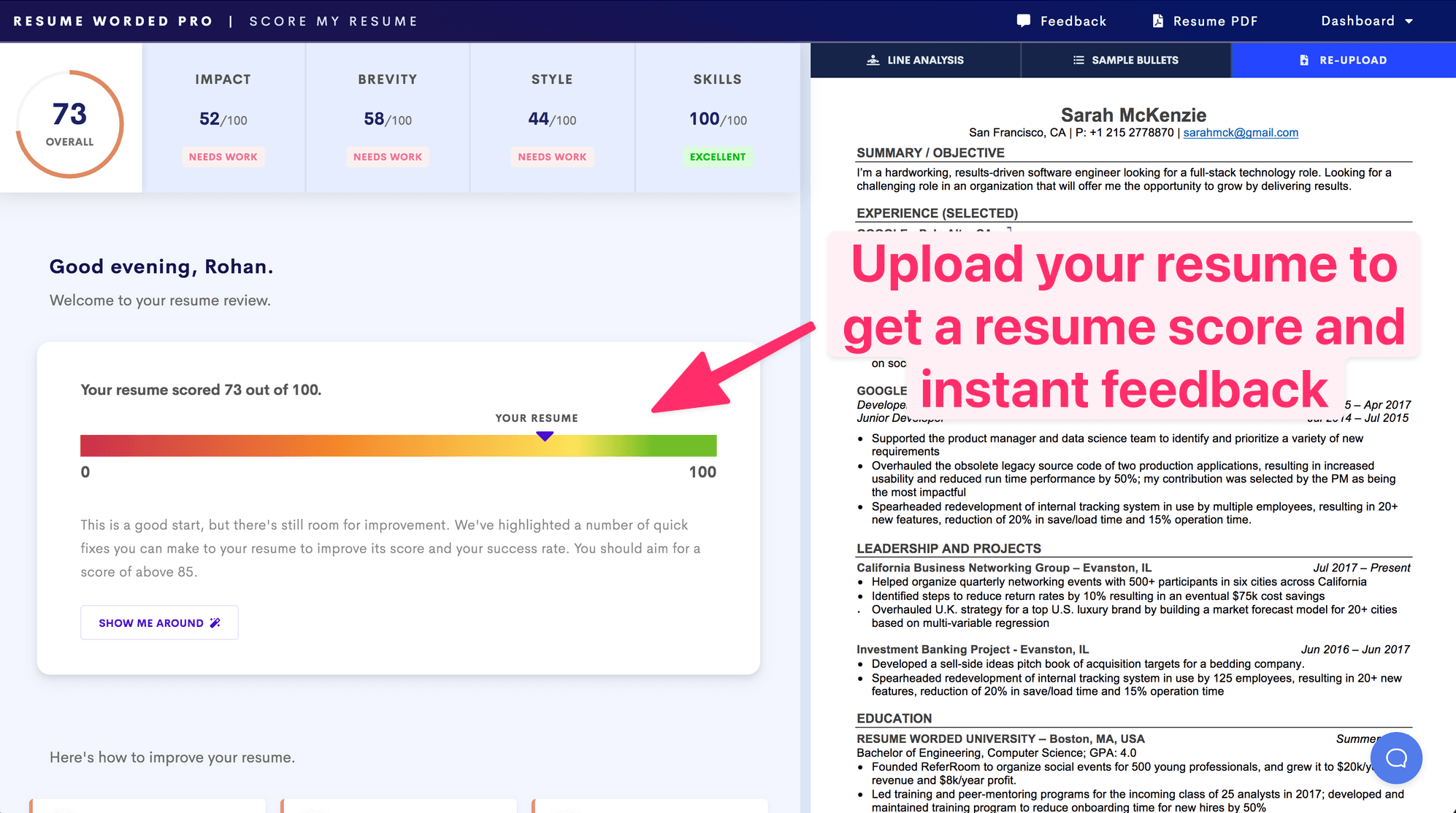
Task: Open the sarahmck@gmail.com email link
Action: coord(1240,133)
